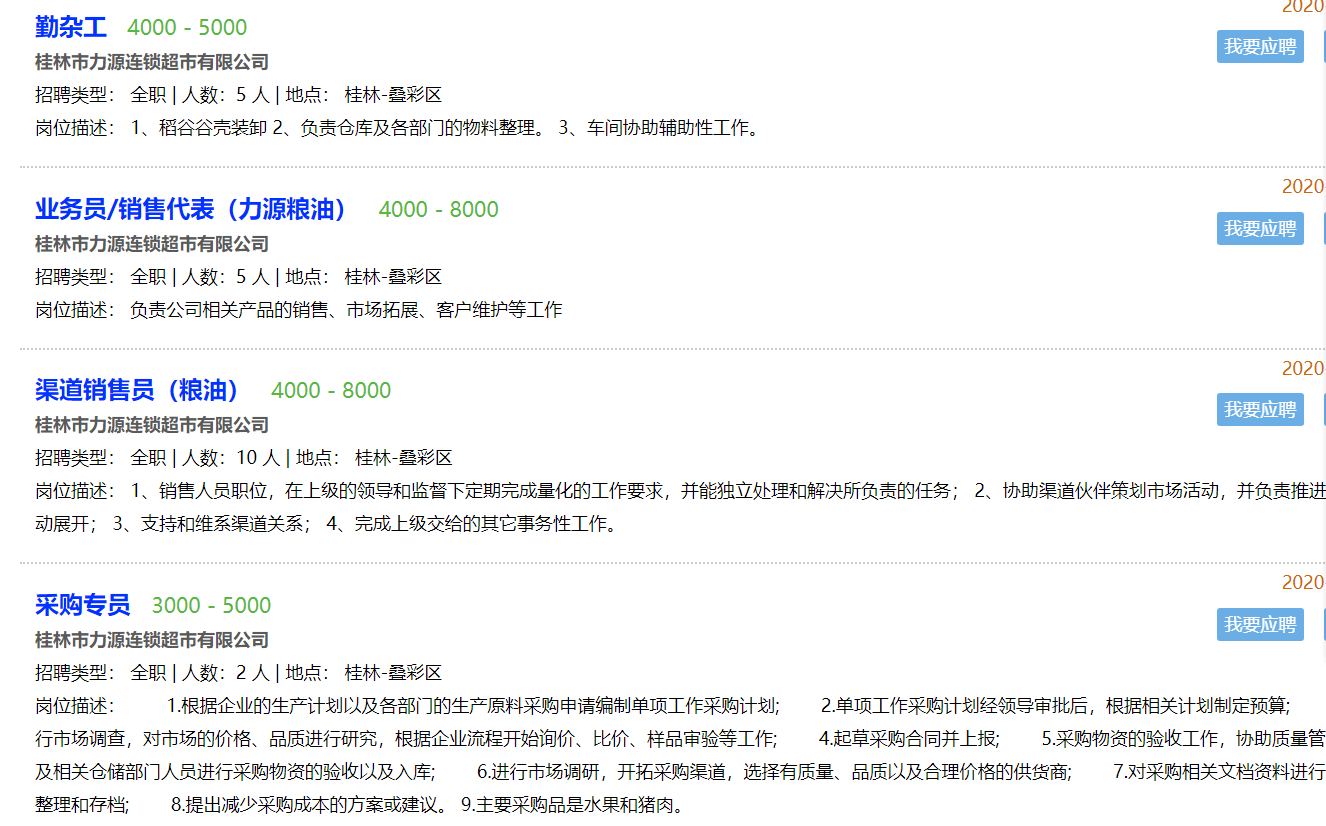This screenshot has height=826, width=1326.
Task: Select salary 3000 - 5000 of 采购专员
Action: [211, 605]
